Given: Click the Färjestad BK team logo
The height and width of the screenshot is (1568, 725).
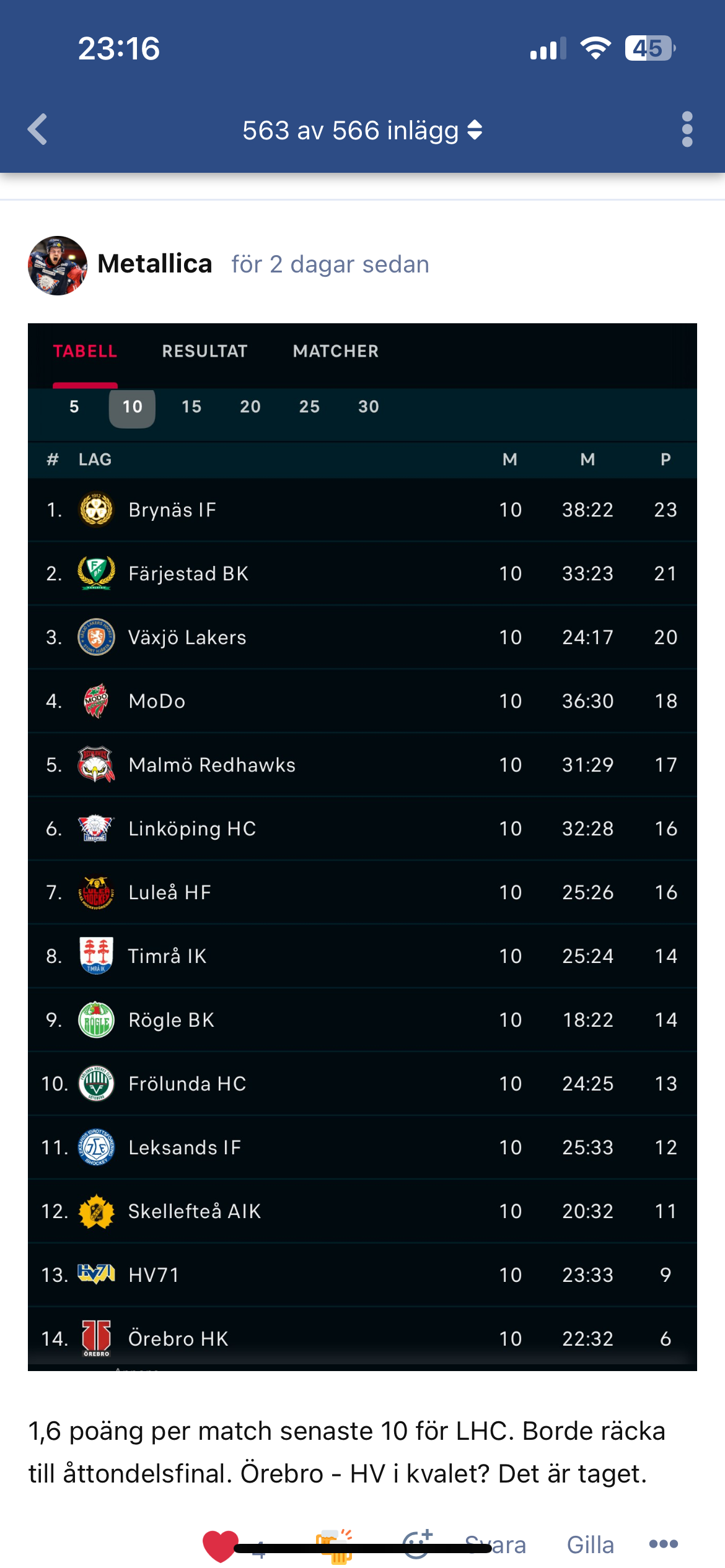Looking at the screenshot, I should (x=96, y=573).
